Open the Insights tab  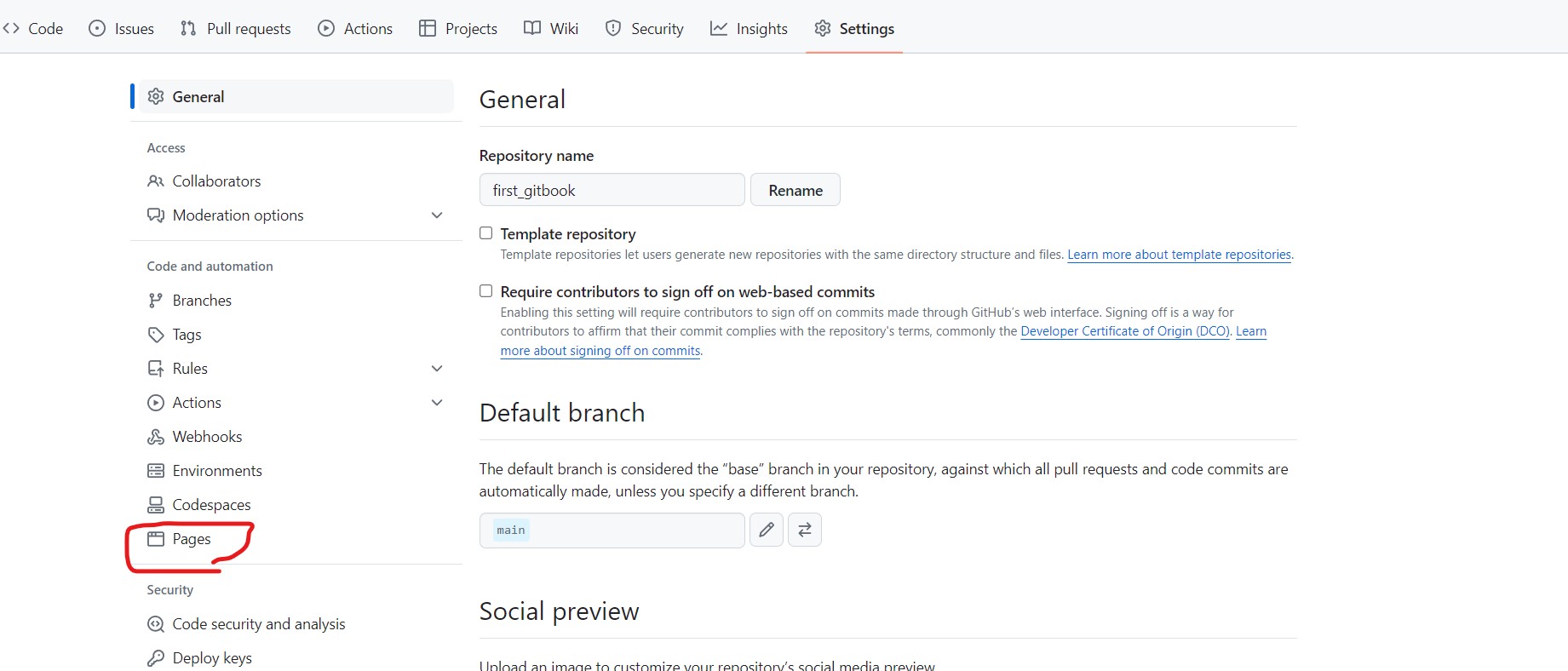click(750, 28)
